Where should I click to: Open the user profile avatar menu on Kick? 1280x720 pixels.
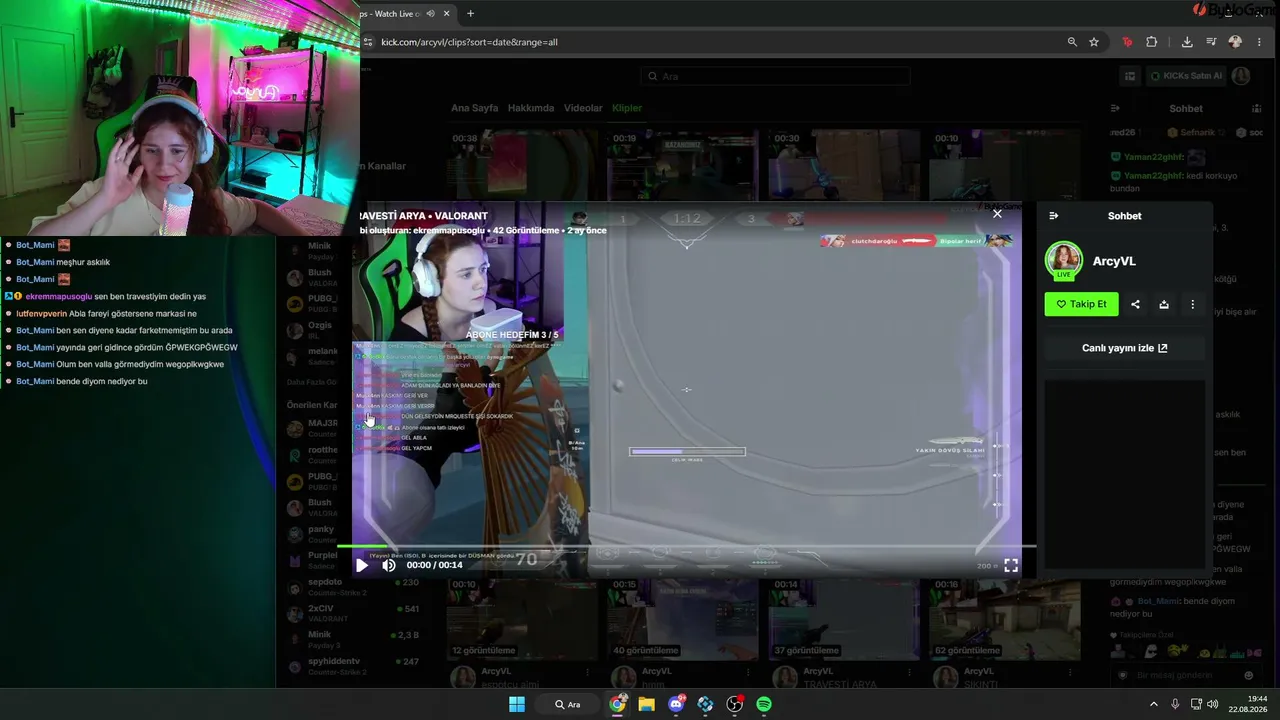[x=1241, y=76]
